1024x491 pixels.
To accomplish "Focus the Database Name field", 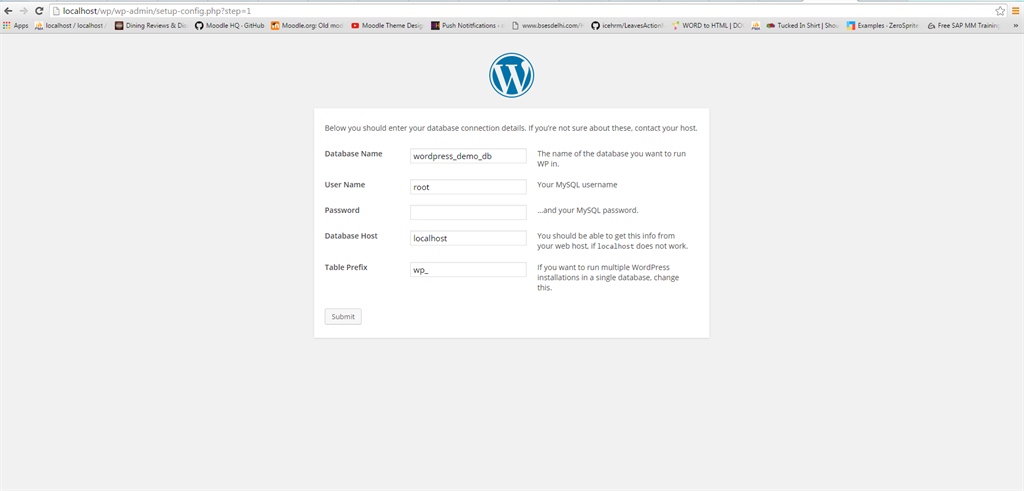I will coord(468,156).
